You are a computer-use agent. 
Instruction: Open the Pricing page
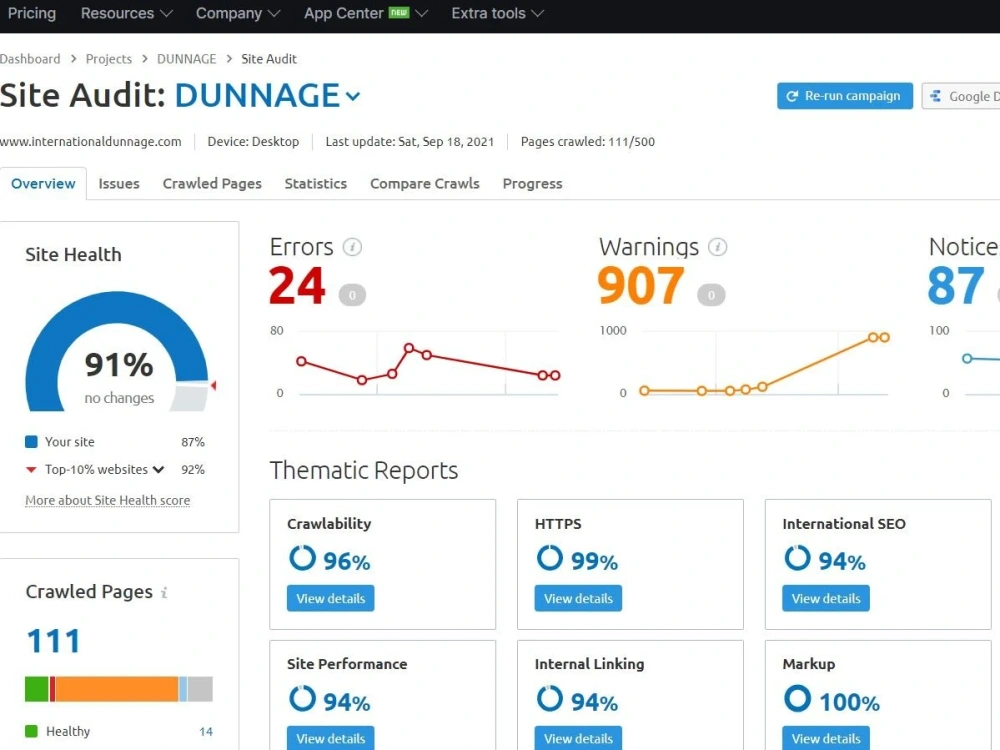[x=31, y=13]
